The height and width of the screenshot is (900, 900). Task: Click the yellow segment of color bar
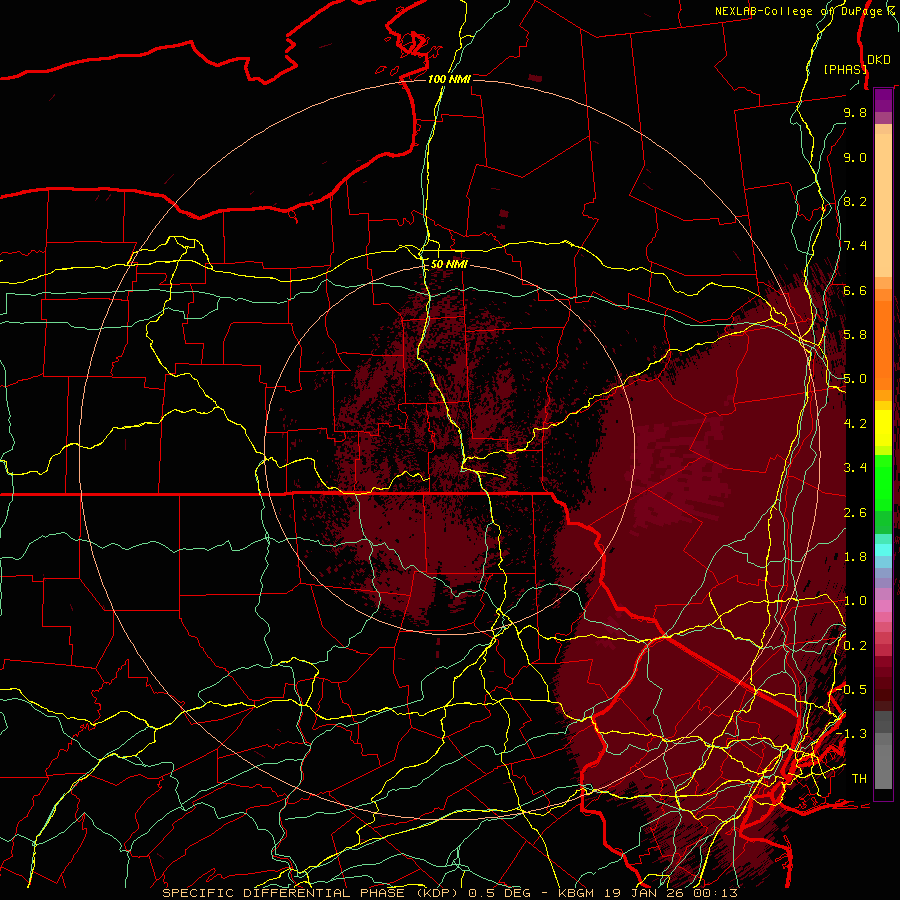pyautogui.click(x=883, y=428)
